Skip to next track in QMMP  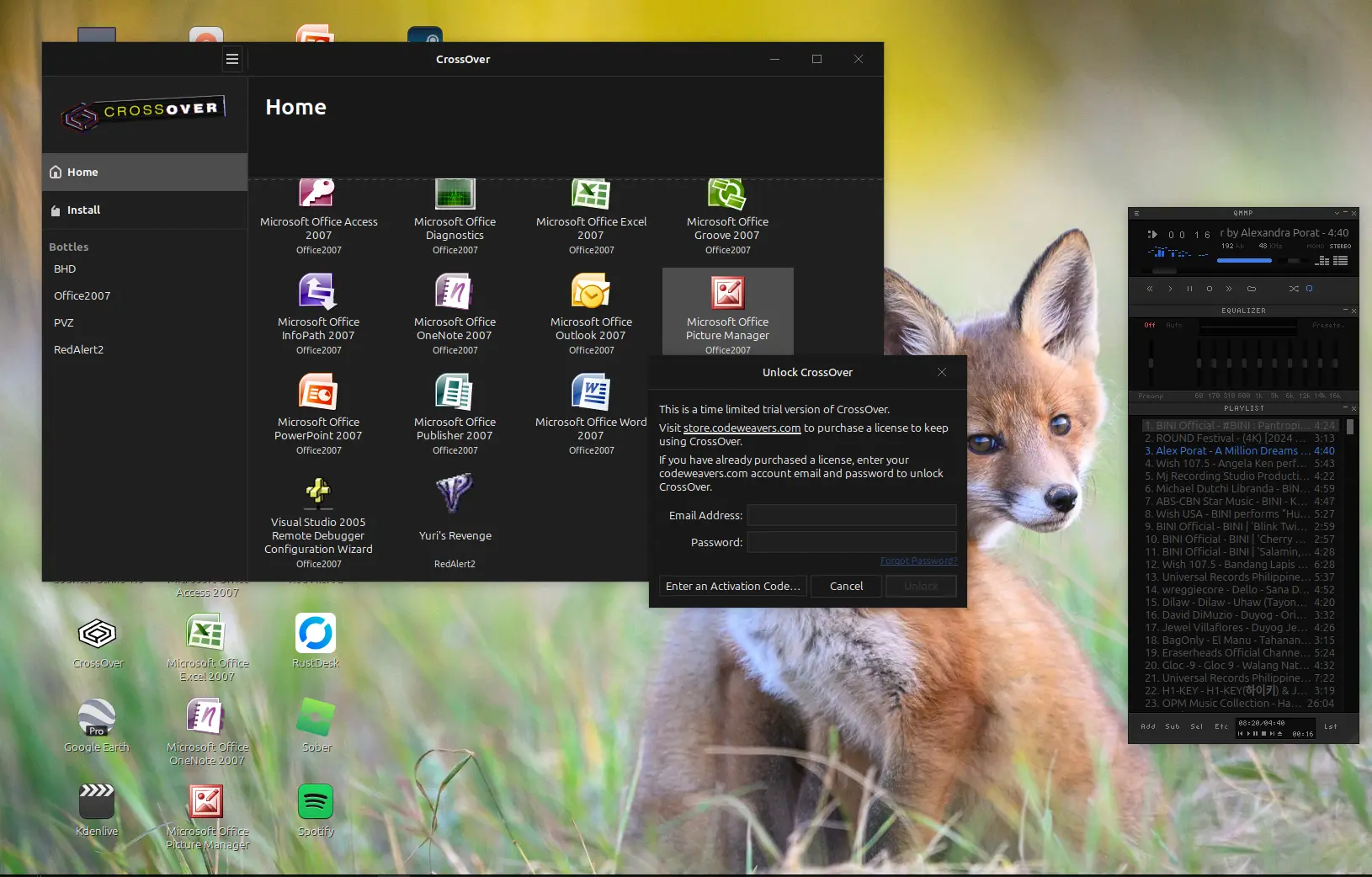(1229, 289)
